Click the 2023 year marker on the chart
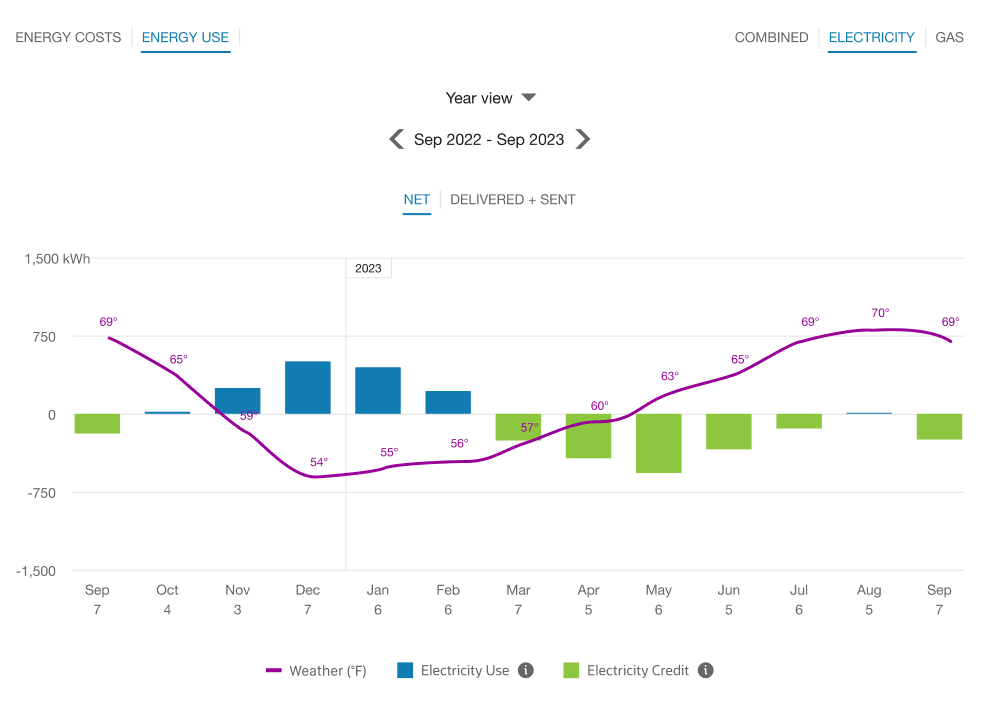 point(368,267)
